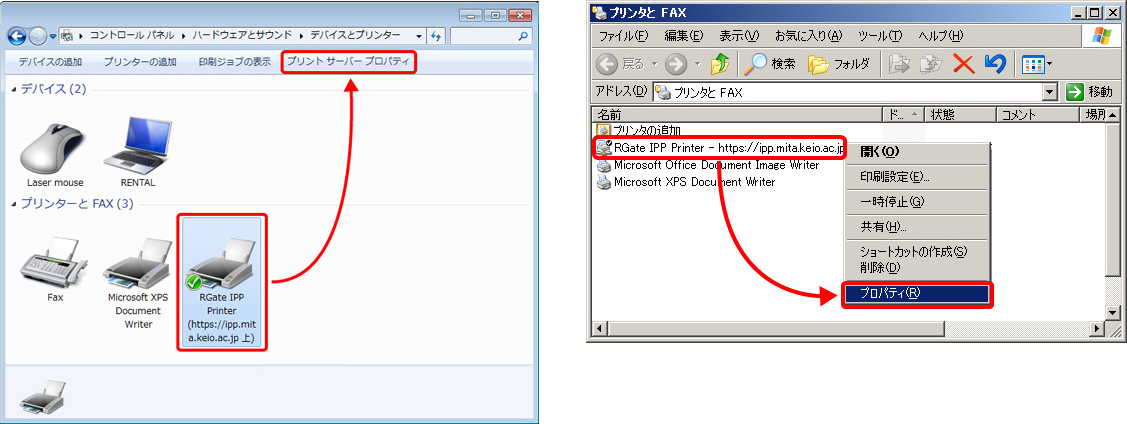
Task: Open the ファイル(F) menu
Action: [x=623, y=36]
